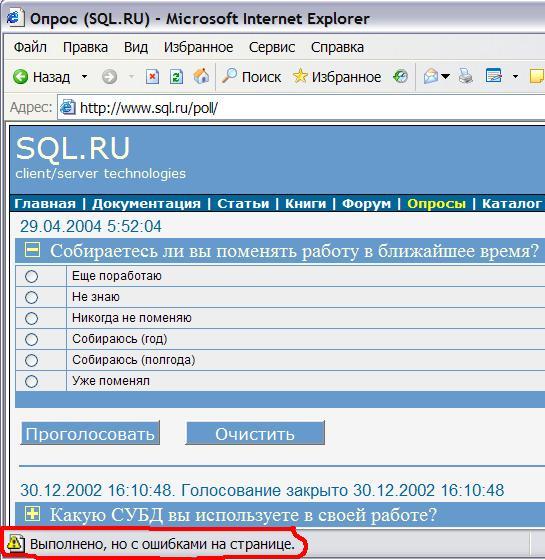The width and height of the screenshot is (545, 560).
Task: Open the Книги link
Action: point(305,204)
